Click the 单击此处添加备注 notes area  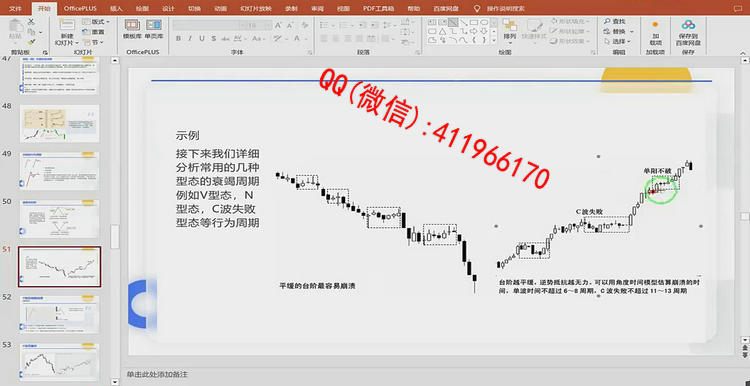coord(157,374)
